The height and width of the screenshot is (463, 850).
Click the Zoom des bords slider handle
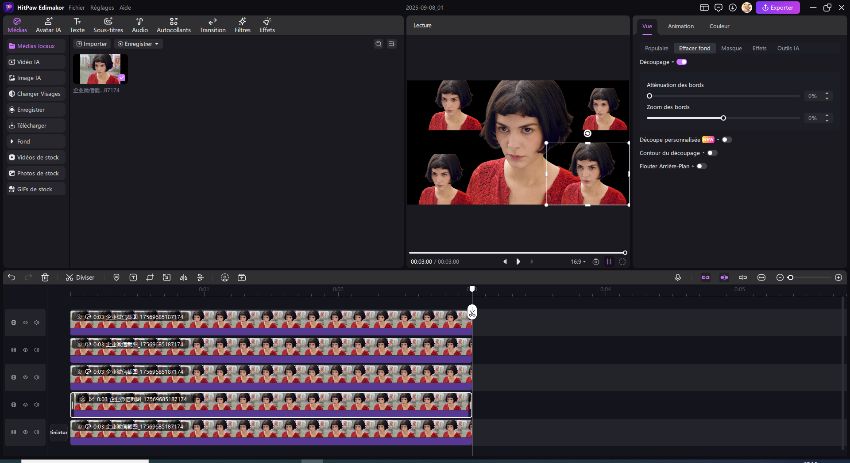(723, 118)
